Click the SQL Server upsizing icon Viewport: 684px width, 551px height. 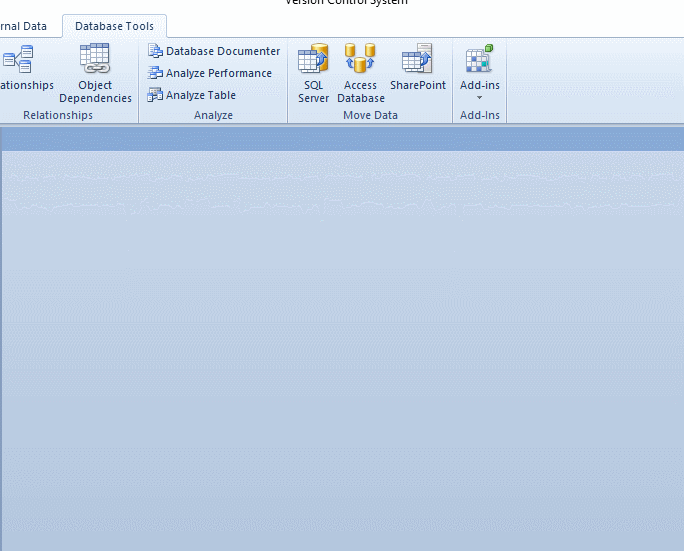coord(313,58)
